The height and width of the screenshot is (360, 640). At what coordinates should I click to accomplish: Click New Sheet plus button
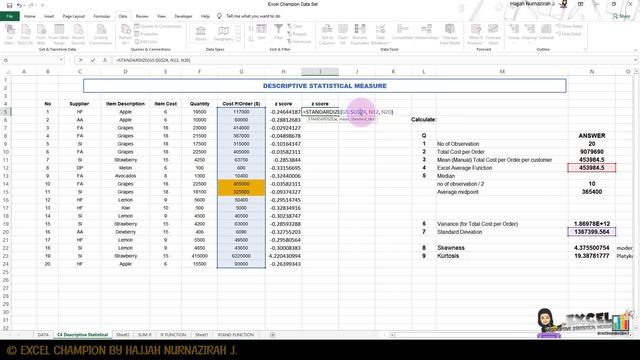tap(272, 335)
